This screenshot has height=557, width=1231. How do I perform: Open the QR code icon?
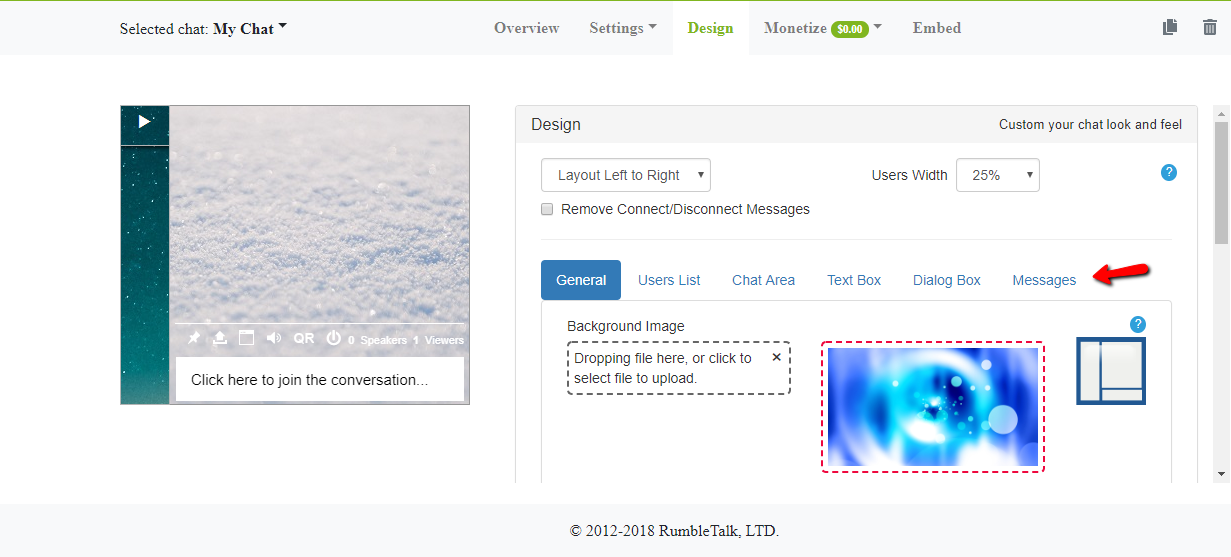pos(303,339)
